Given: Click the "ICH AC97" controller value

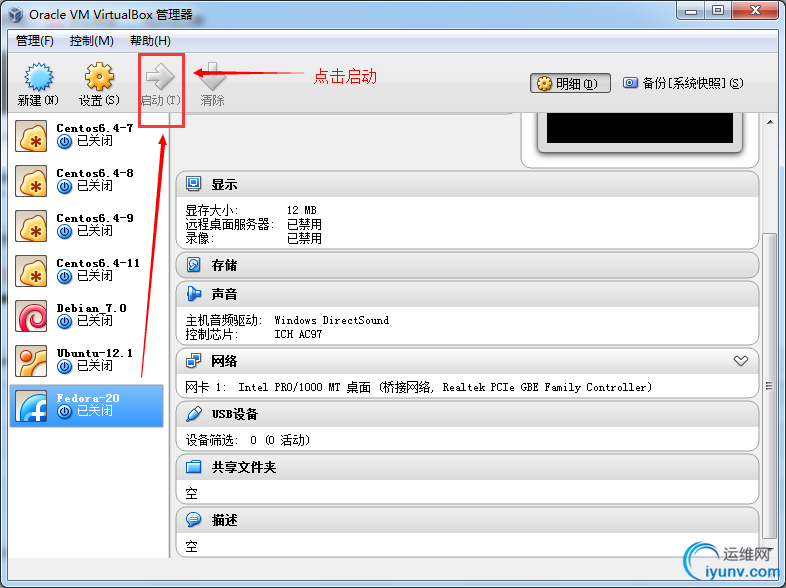Looking at the screenshot, I should pyautogui.click(x=298, y=334).
